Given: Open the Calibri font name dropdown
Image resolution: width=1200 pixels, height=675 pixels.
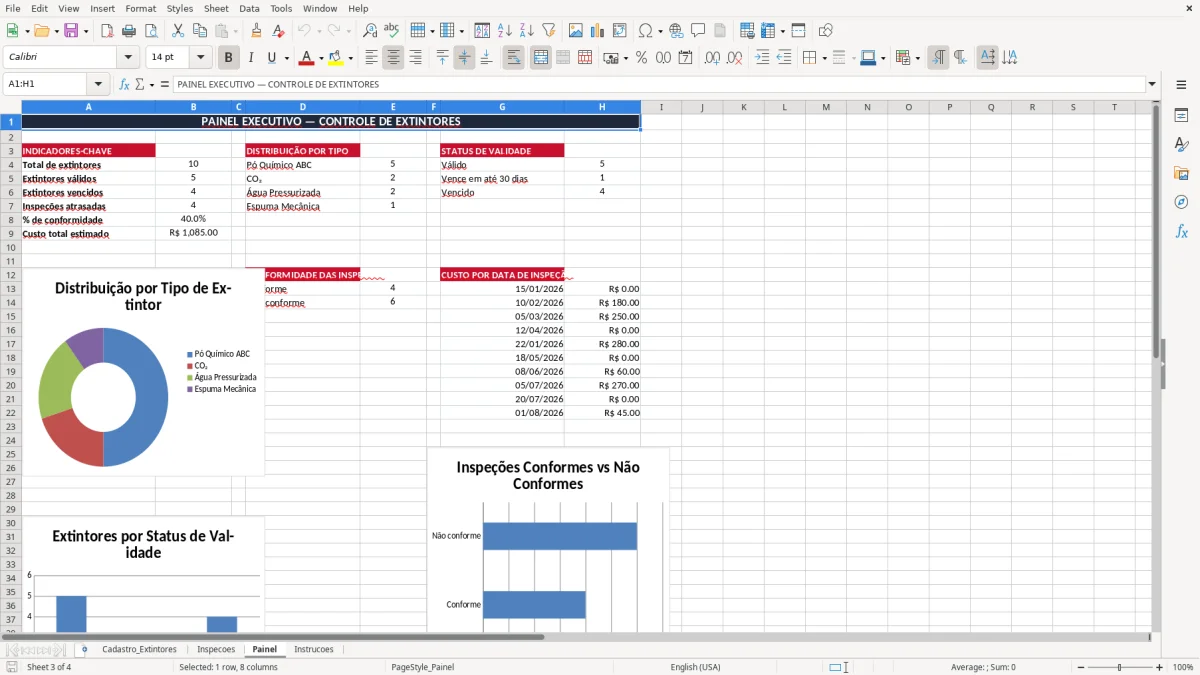Looking at the screenshot, I should [128, 58].
